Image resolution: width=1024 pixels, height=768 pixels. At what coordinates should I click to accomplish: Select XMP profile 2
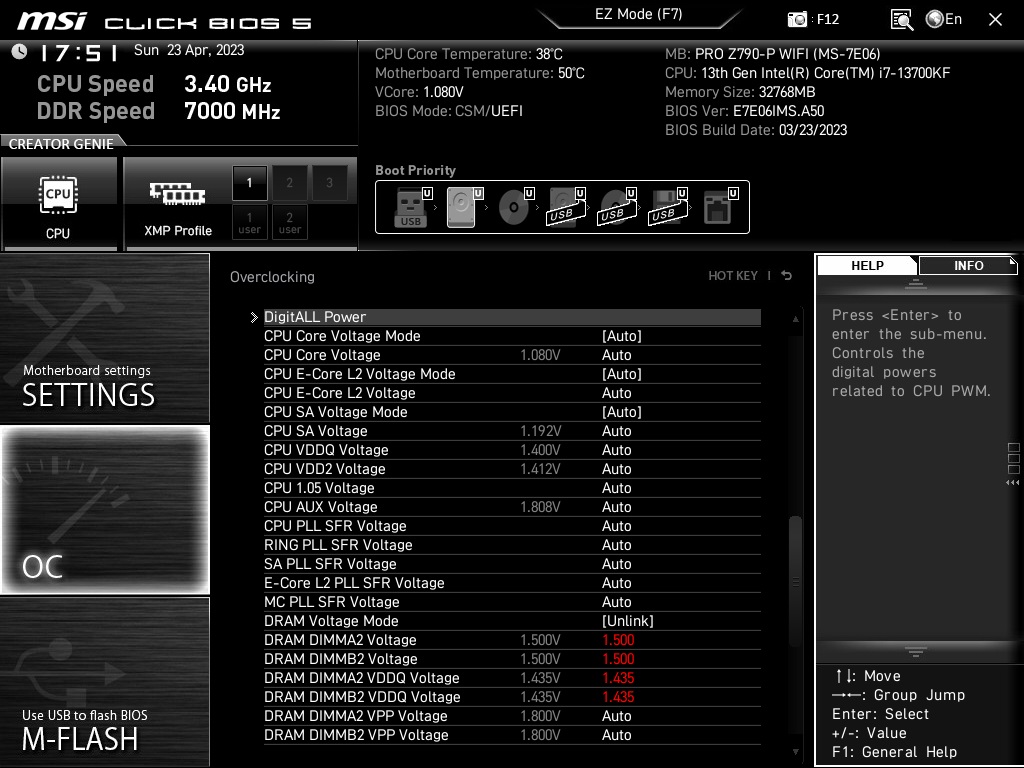(289, 182)
